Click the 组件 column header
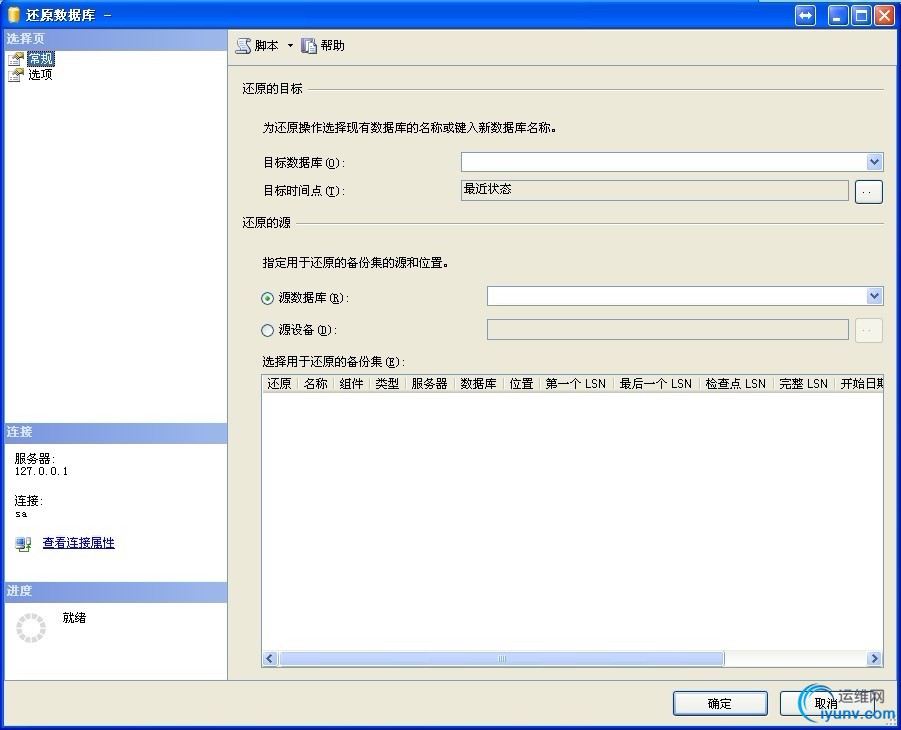The height and width of the screenshot is (730, 901). click(x=351, y=383)
